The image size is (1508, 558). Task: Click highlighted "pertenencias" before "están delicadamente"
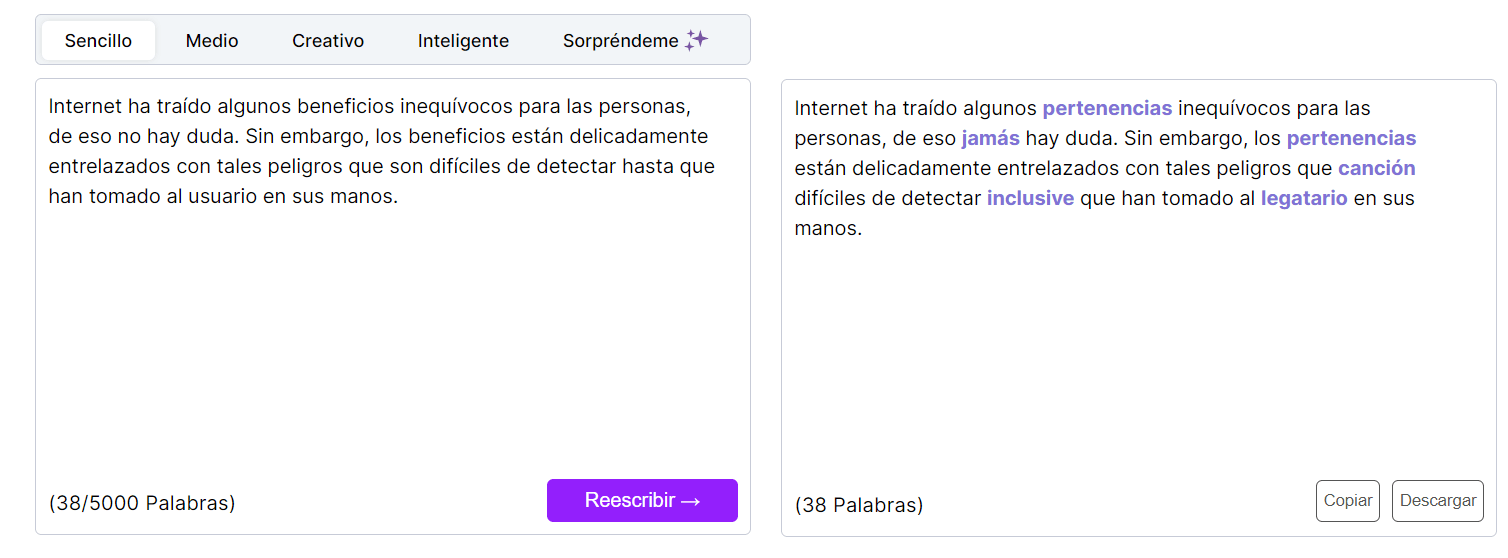[x=1351, y=138]
